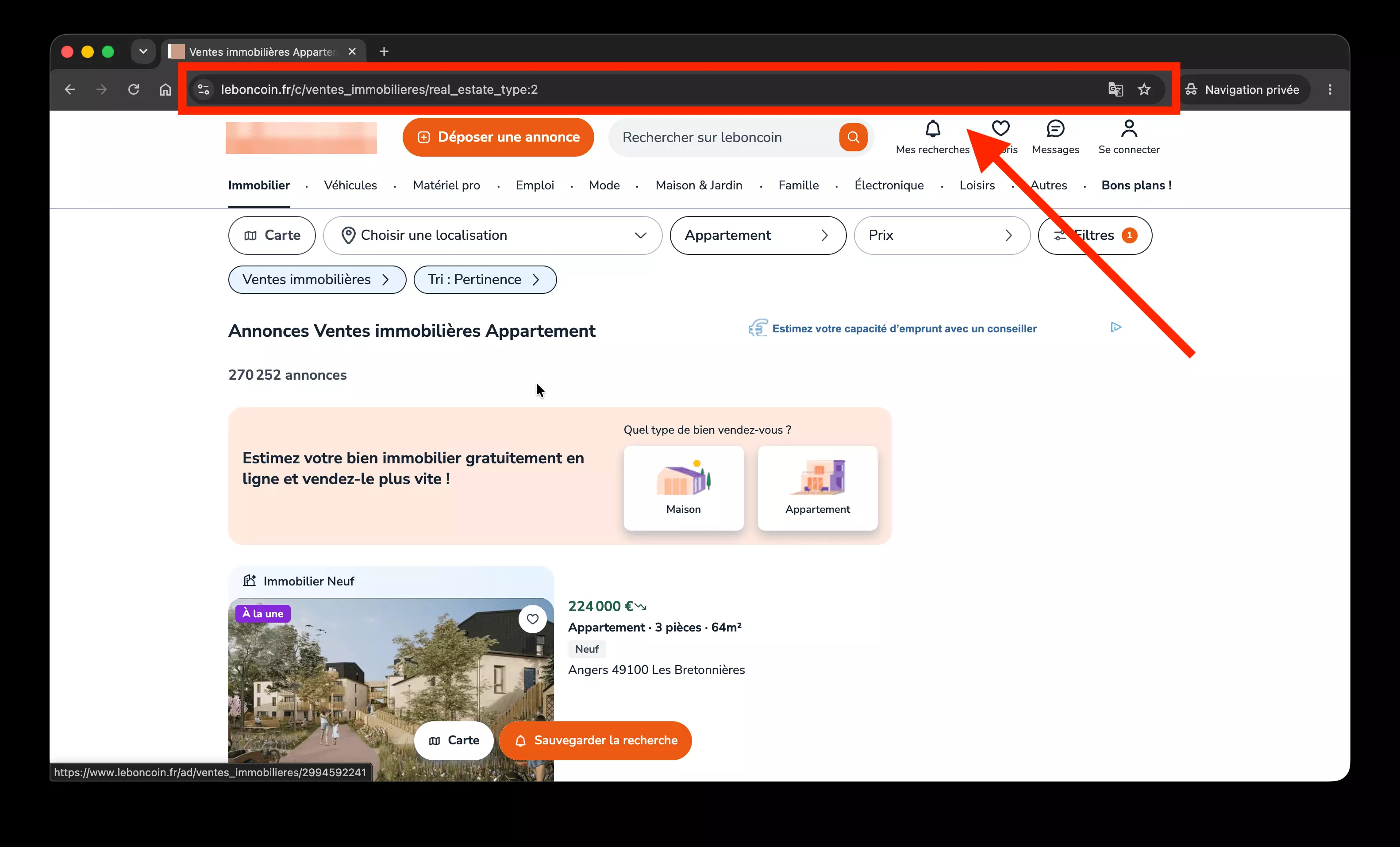
Task: Open Appartement · 3 pièces · 64m² listing
Action: [654, 627]
